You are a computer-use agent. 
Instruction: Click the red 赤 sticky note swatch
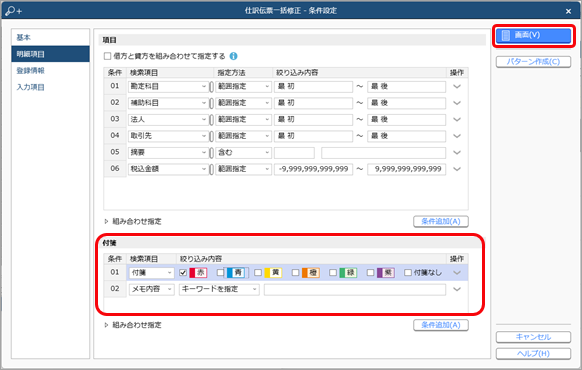click(198, 273)
